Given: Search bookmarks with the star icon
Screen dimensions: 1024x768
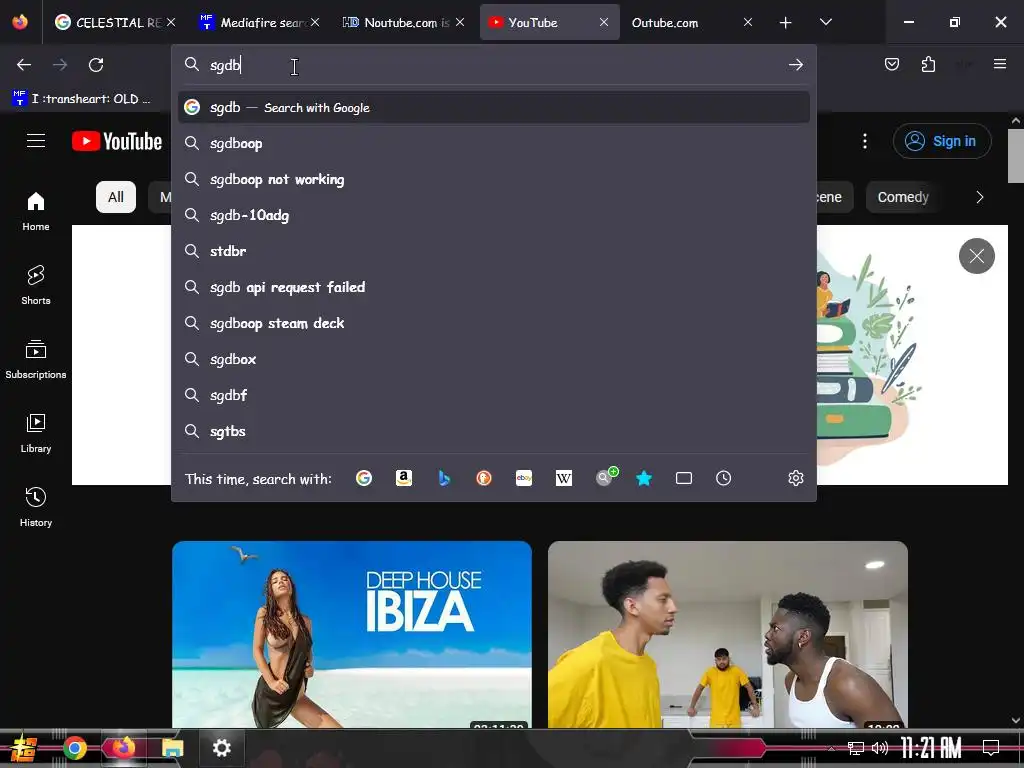Looking at the screenshot, I should pos(644,478).
